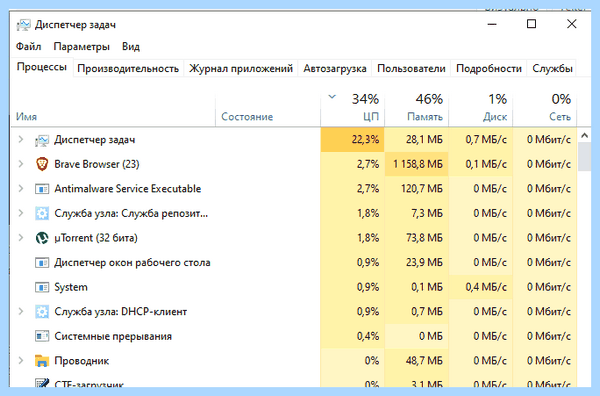The image size is (600, 396).
Task: Switch to the Пользователи tab
Action: pyautogui.click(x=411, y=68)
